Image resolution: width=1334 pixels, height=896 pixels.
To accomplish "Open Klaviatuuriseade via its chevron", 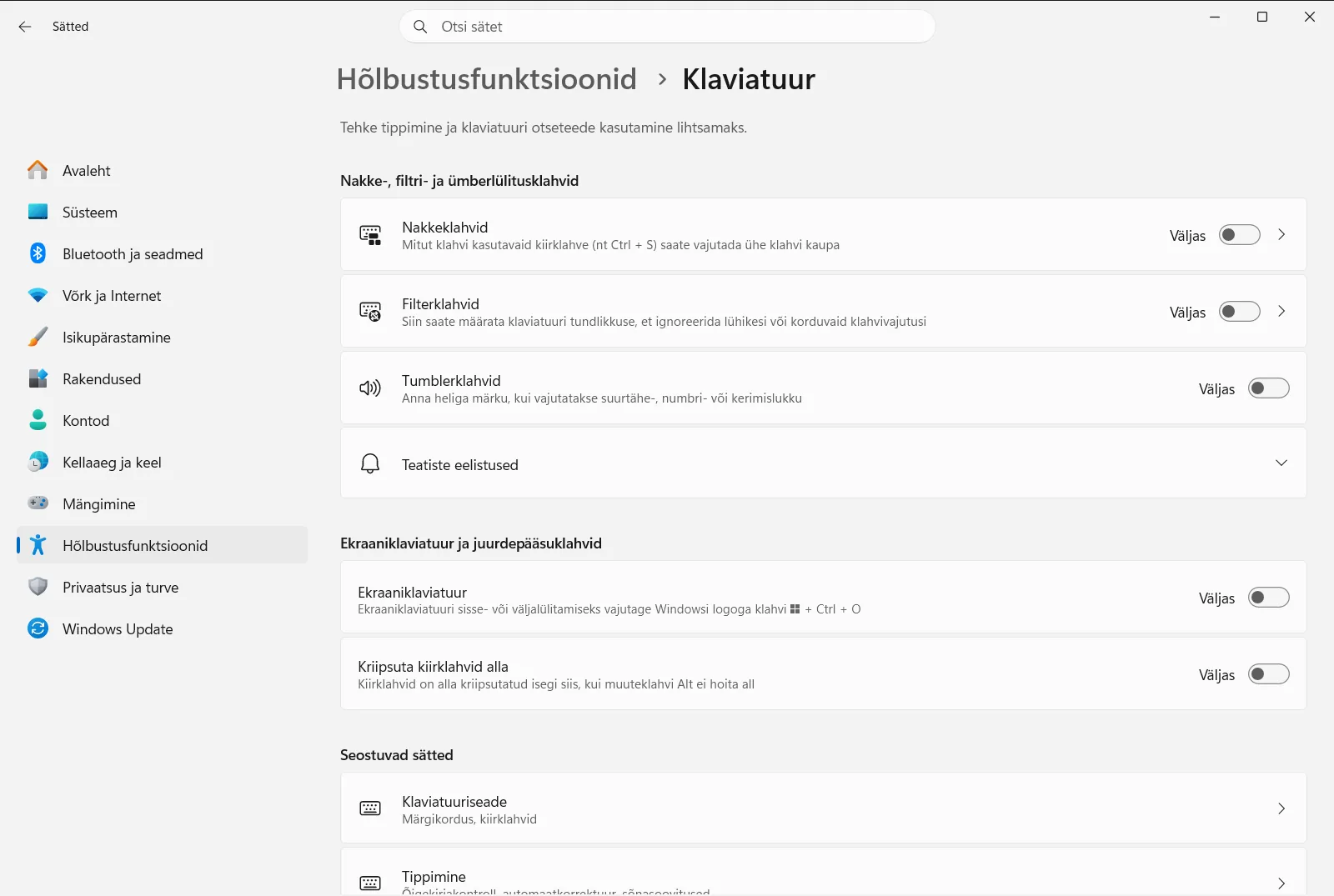I will click(1281, 808).
